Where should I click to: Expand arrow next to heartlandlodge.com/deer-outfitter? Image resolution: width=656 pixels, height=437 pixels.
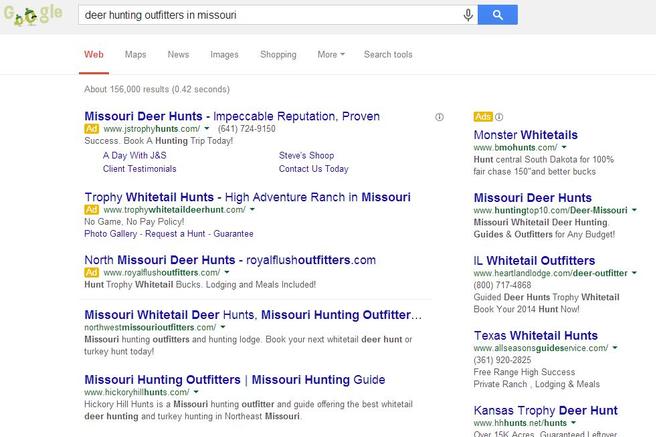634,273
